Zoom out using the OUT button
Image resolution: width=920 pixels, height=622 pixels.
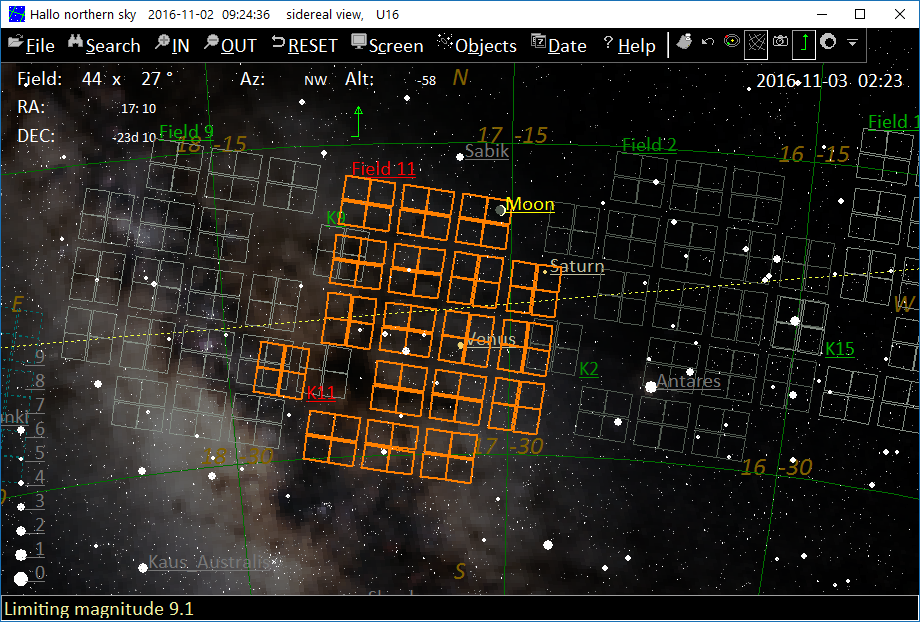tap(230, 45)
